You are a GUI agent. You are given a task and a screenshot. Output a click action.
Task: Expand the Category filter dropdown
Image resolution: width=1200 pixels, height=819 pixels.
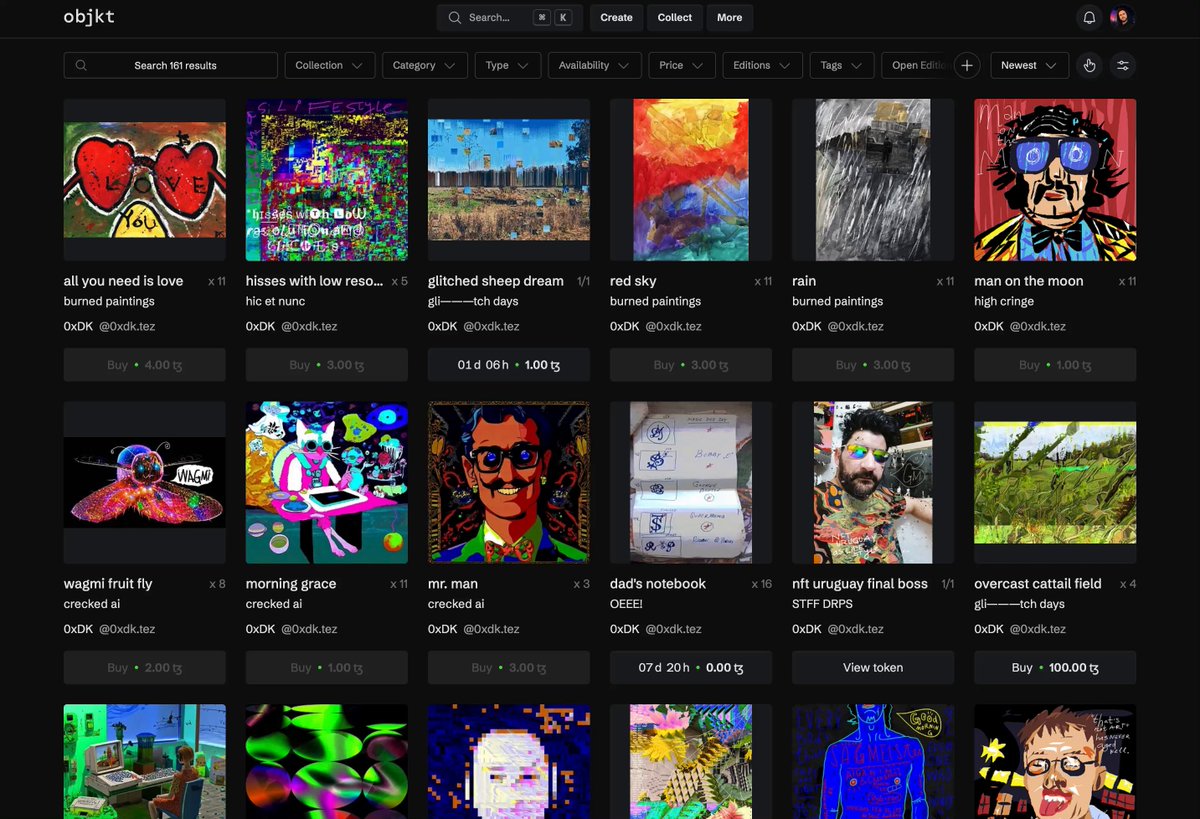coord(425,65)
